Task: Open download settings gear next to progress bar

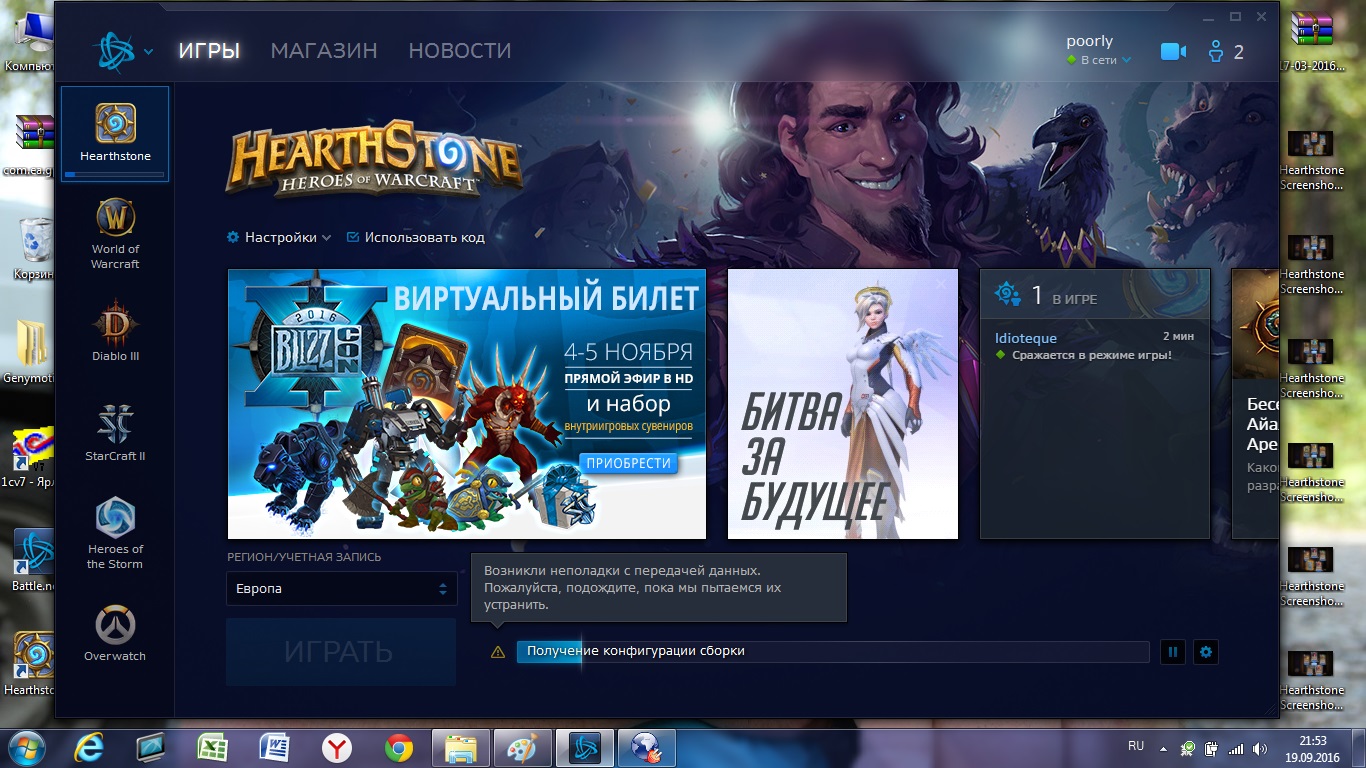Action: pyautogui.click(x=1206, y=652)
